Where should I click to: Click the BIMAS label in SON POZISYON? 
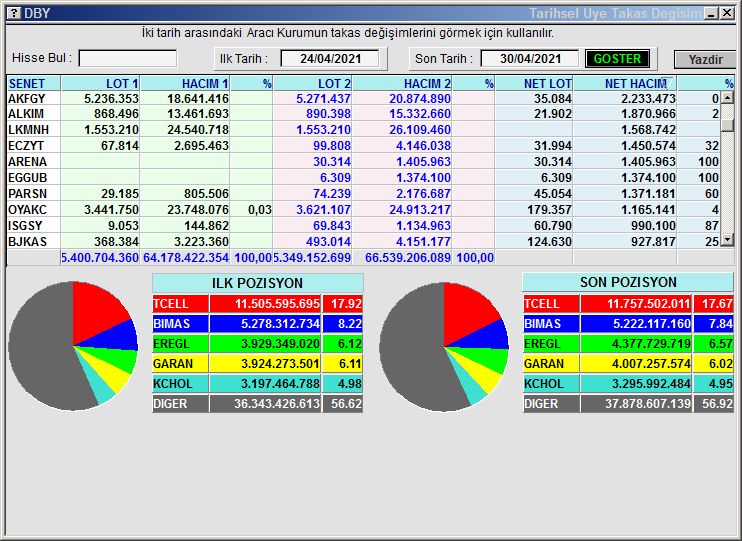542,324
